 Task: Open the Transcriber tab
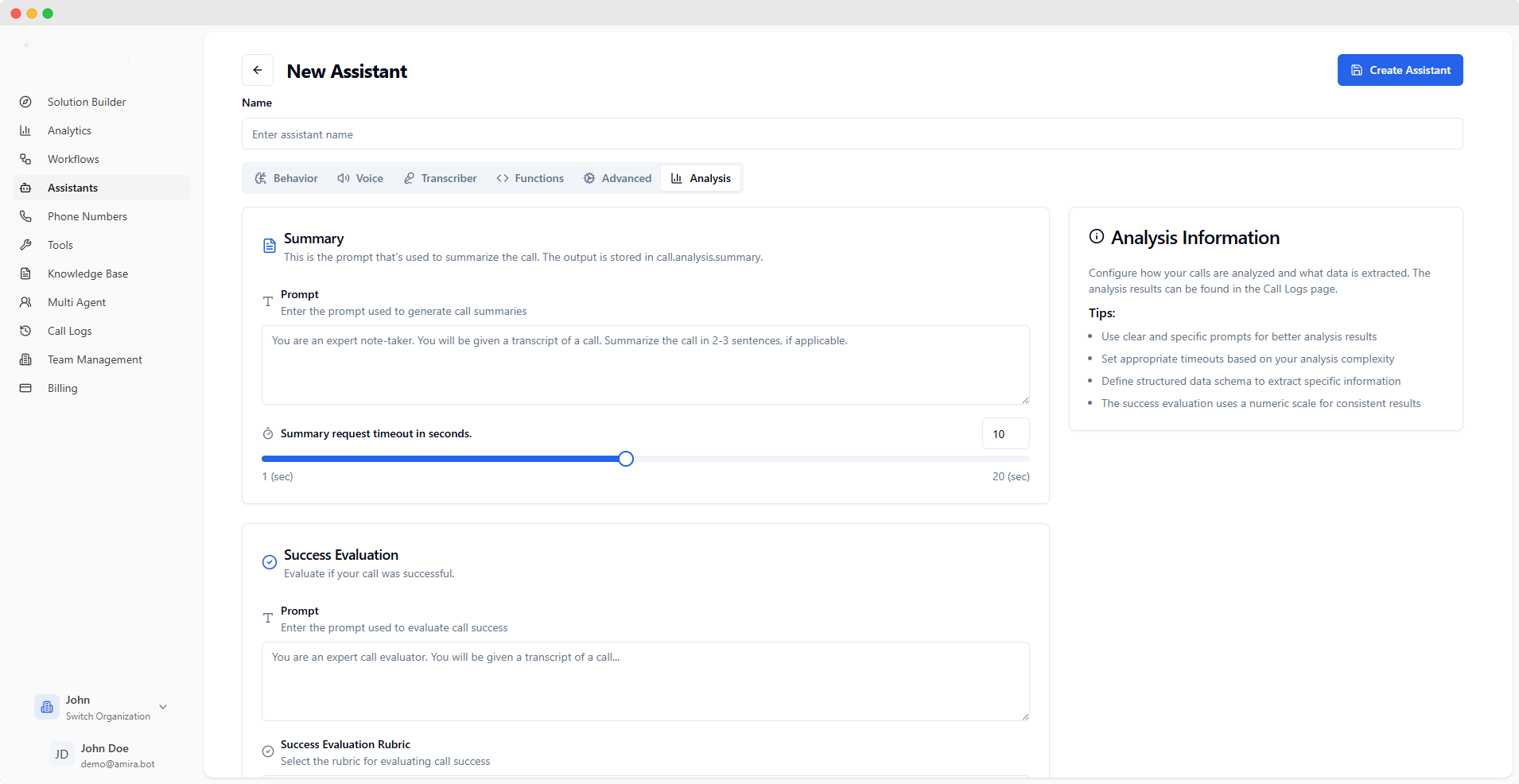[x=440, y=178]
